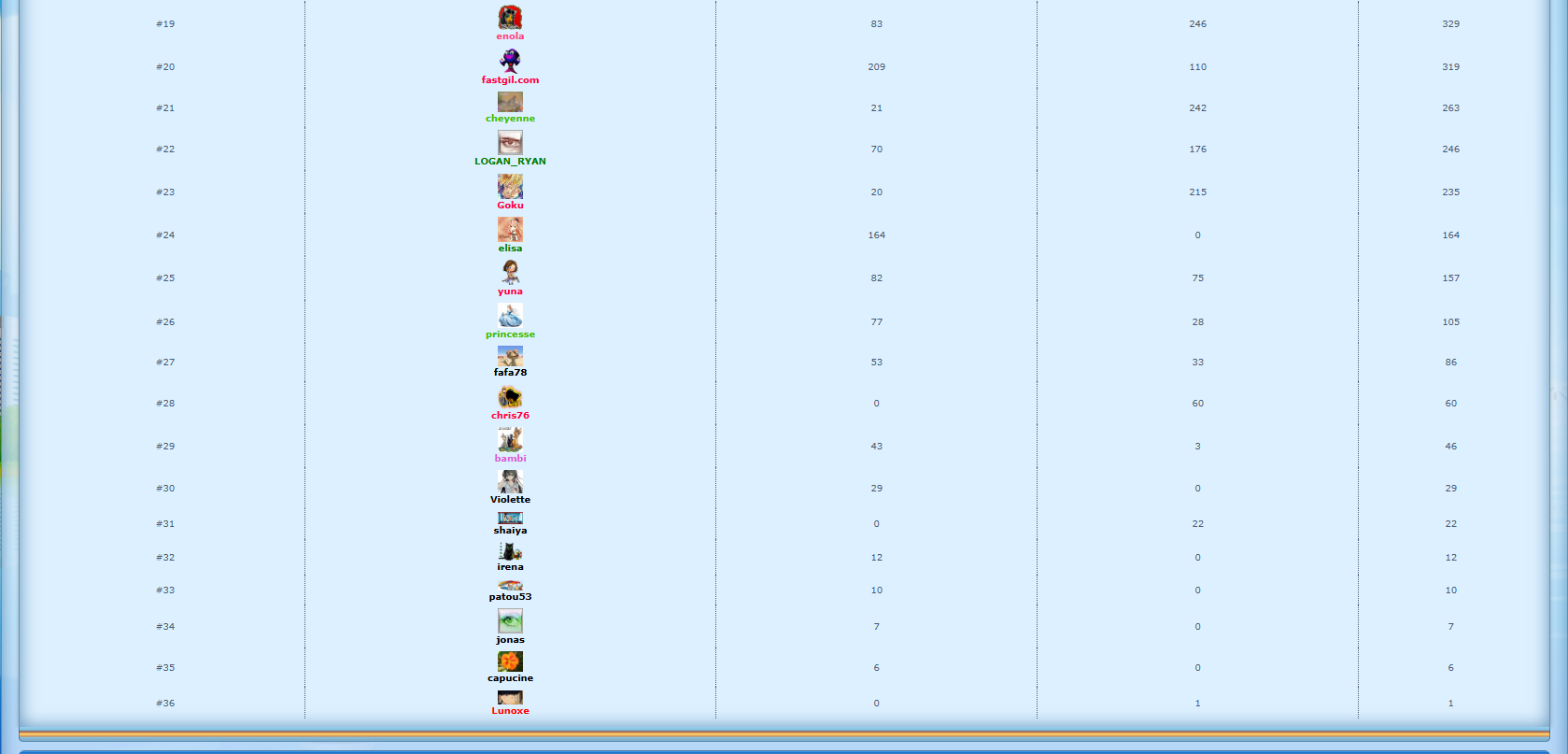Open the irena profile link
The image size is (1568, 754).
510,567
